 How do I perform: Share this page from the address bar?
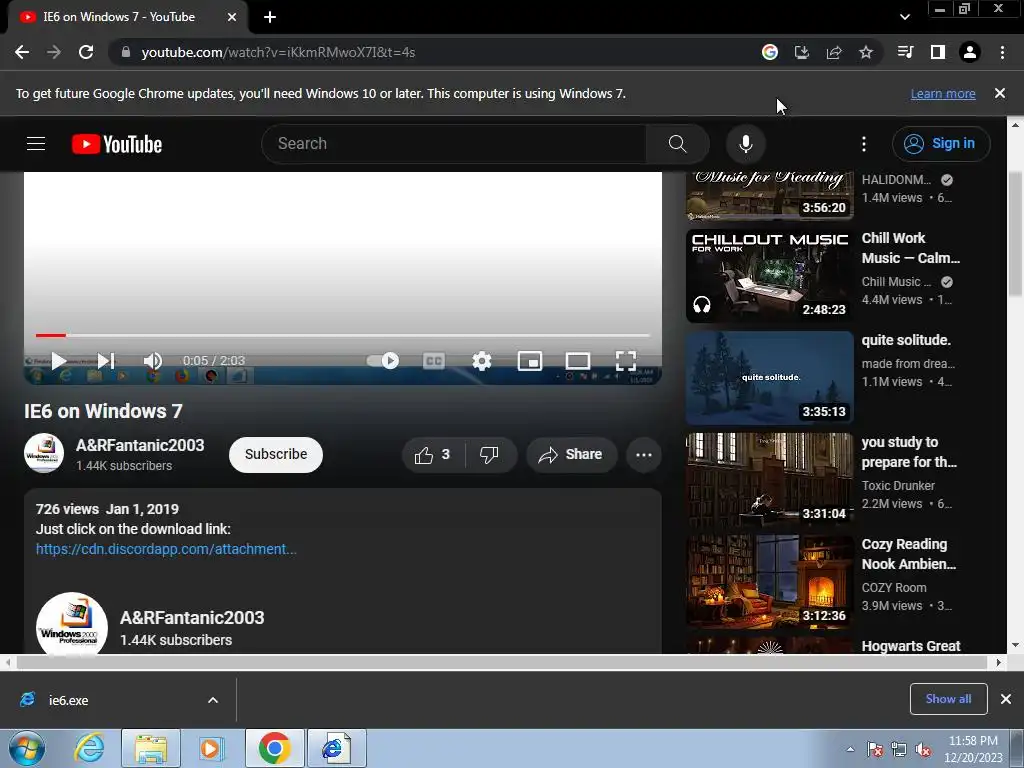point(834,52)
